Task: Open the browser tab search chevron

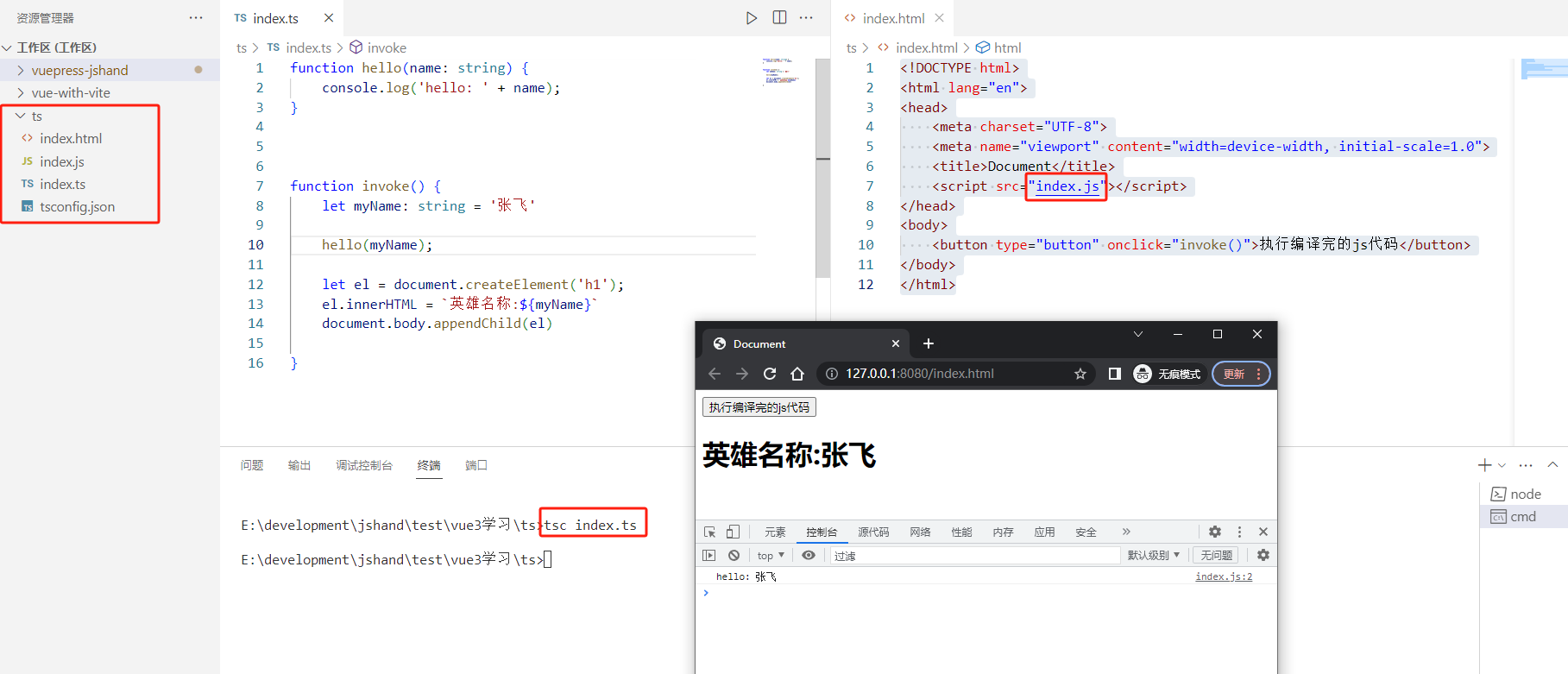Action: click(1138, 334)
